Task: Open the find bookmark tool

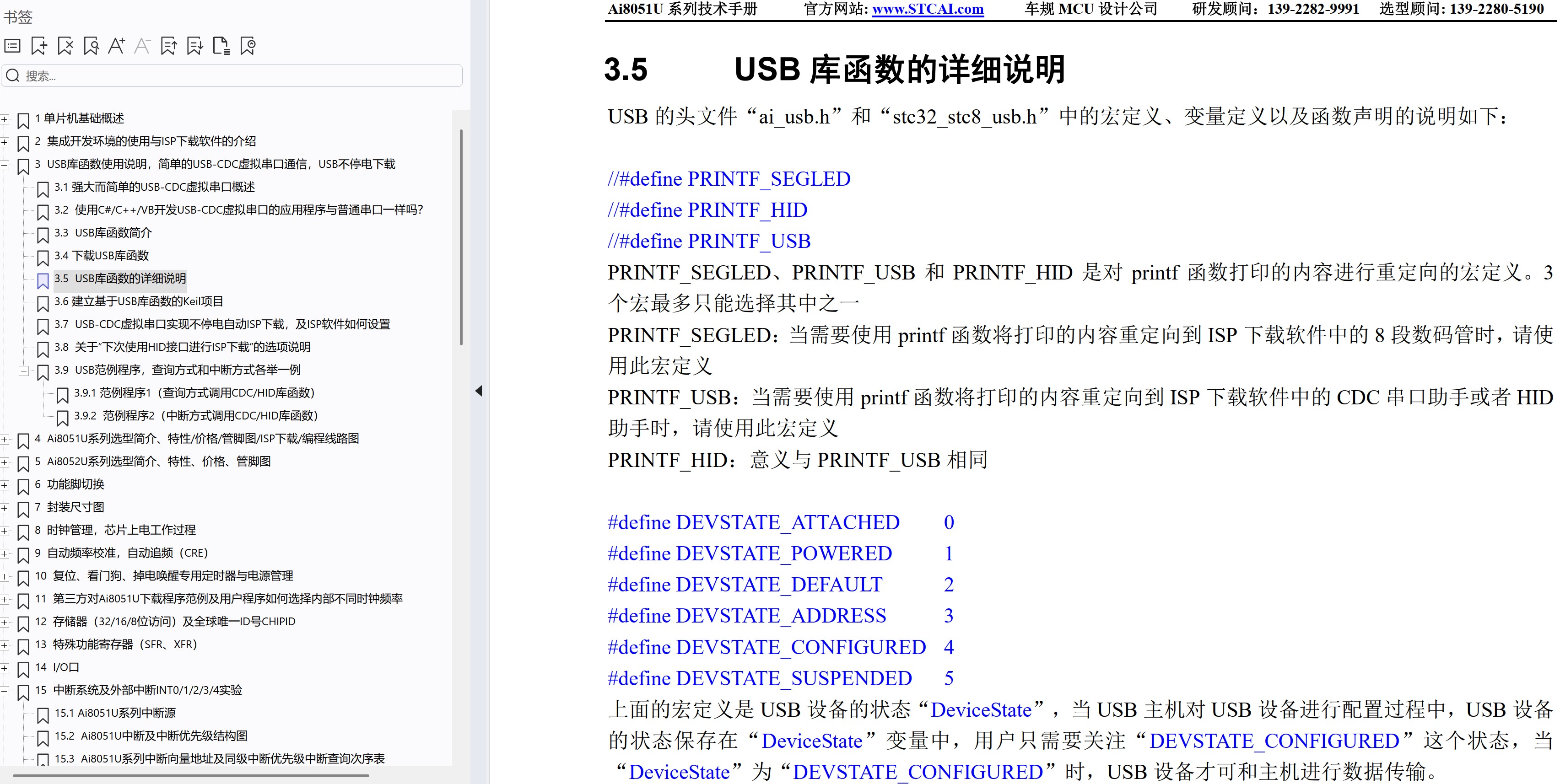Action: coord(92,46)
